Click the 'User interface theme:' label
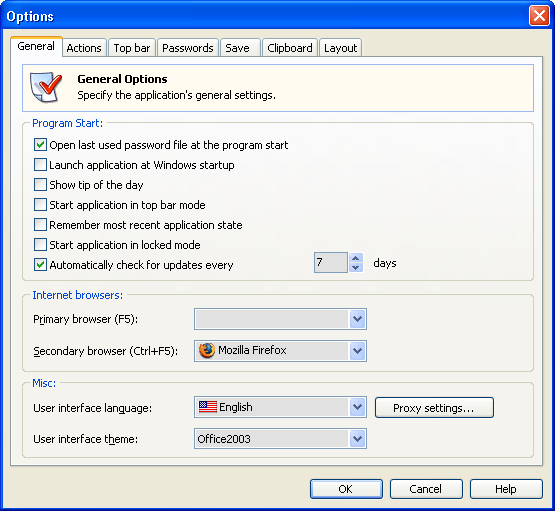This screenshot has width=555, height=511. (x=85, y=439)
